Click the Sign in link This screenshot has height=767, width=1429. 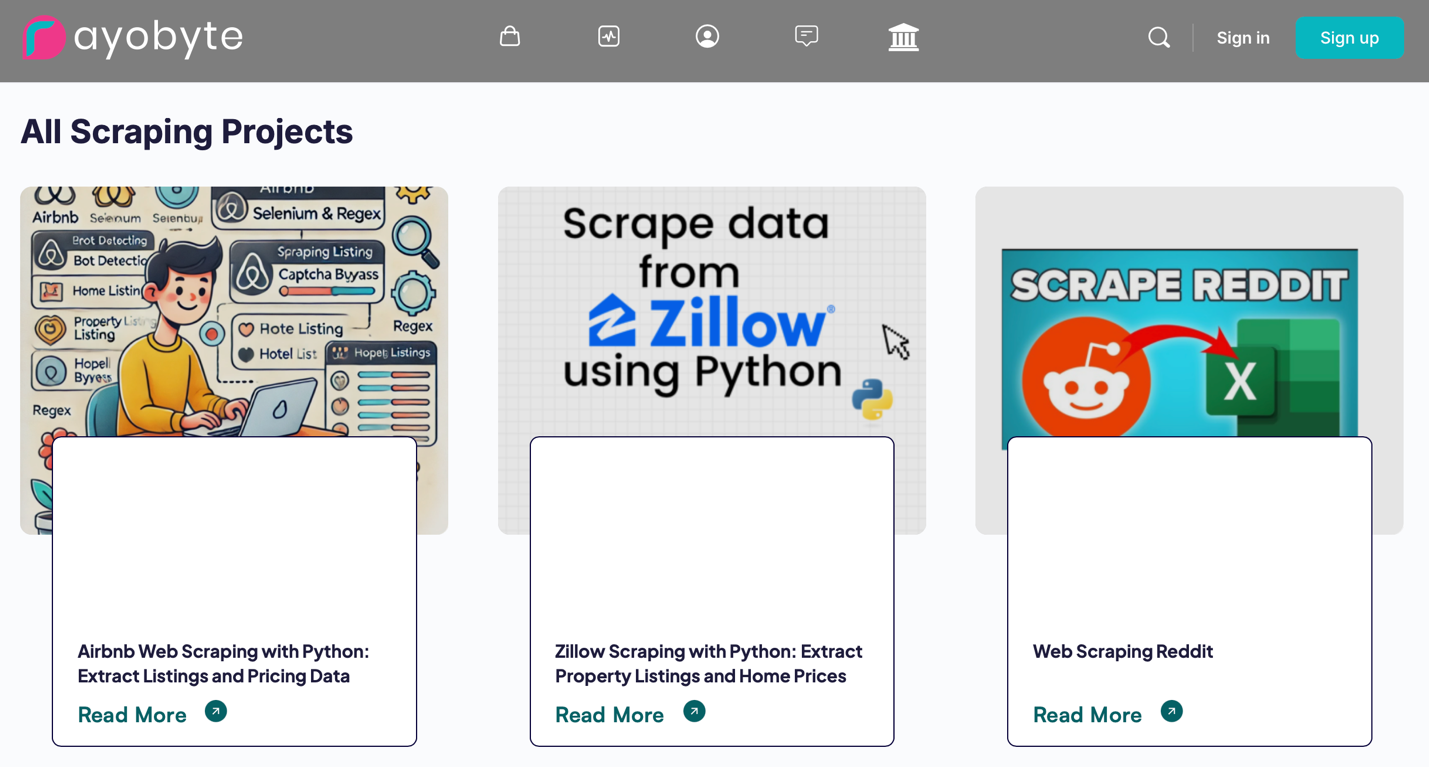coord(1243,38)
